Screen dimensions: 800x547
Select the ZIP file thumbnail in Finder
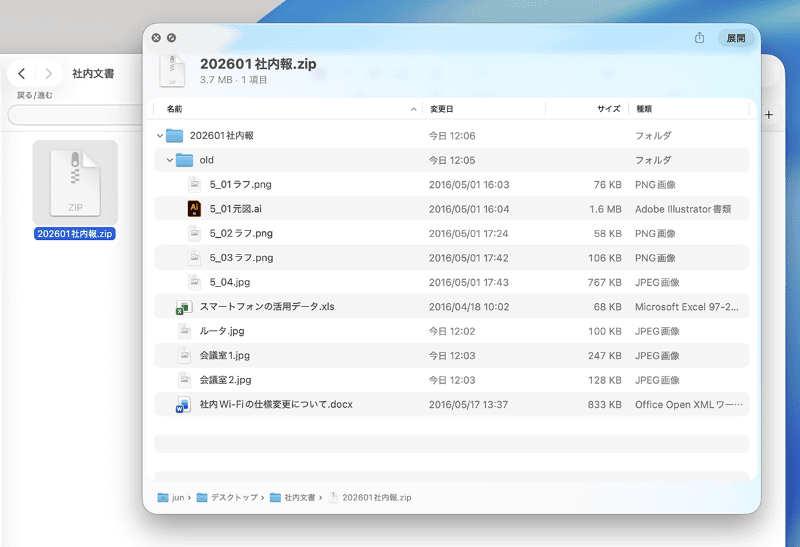point(75,183)
